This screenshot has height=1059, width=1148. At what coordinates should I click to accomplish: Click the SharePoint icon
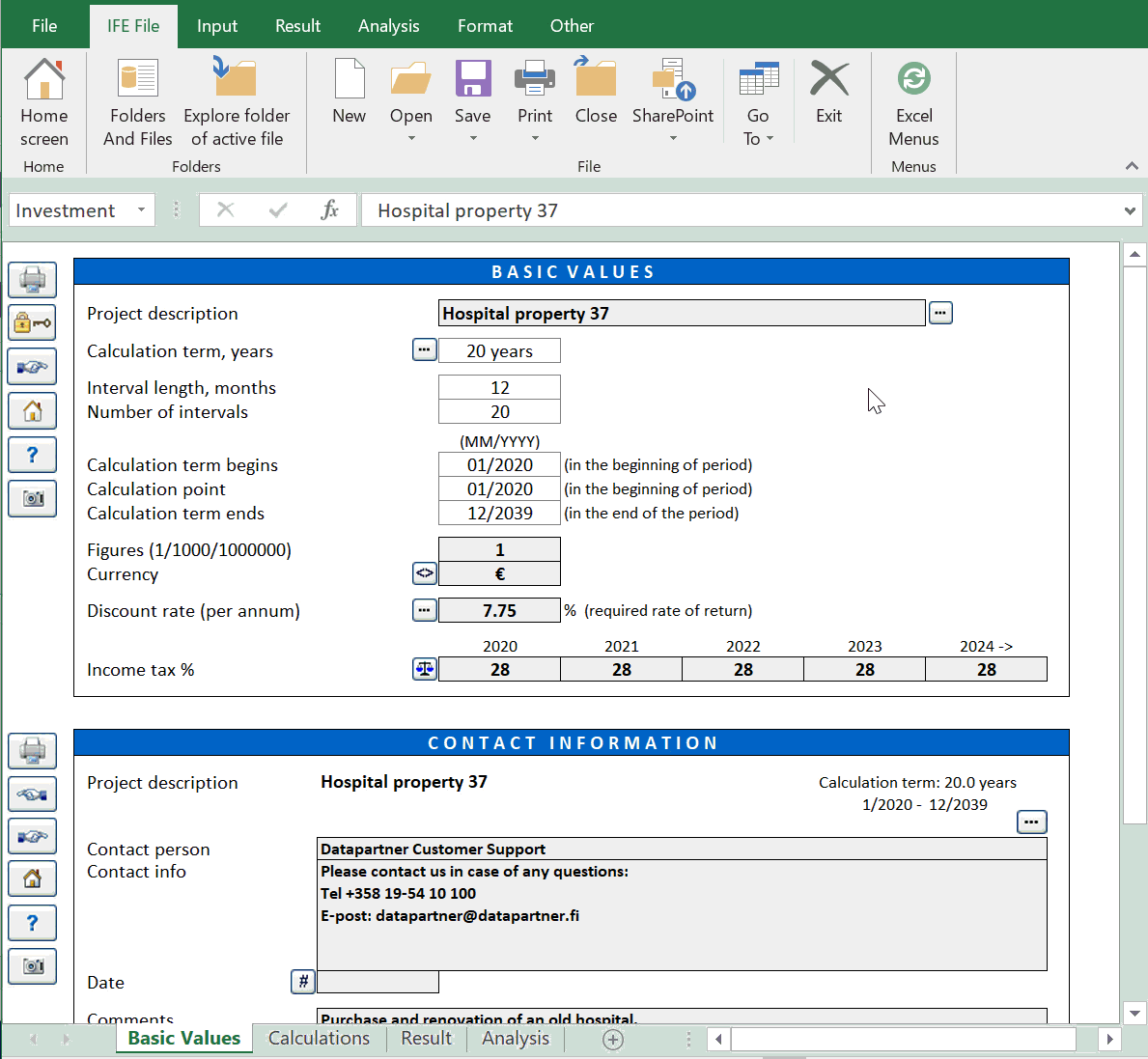pyautogui.click(x=673, y=79)
